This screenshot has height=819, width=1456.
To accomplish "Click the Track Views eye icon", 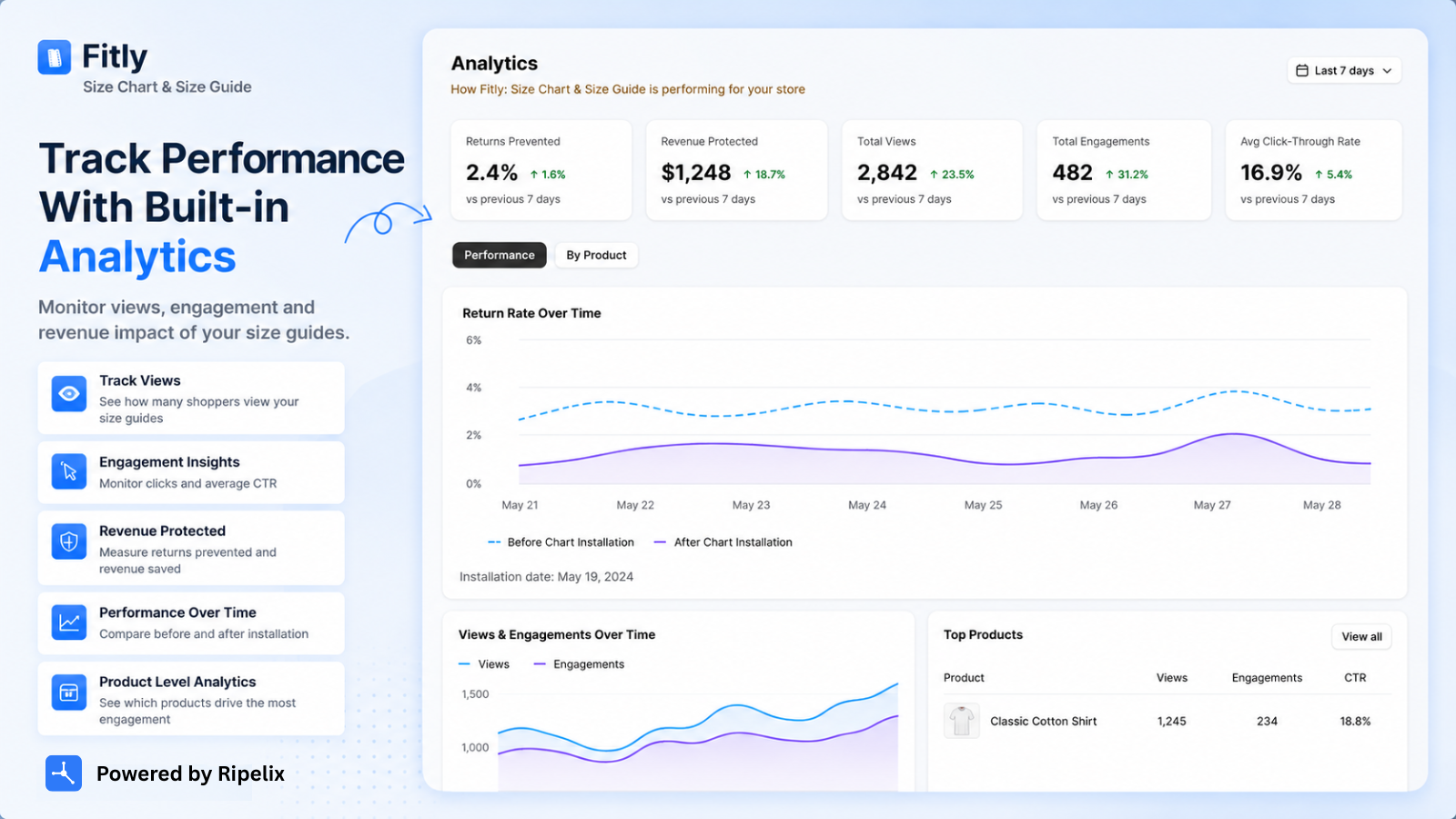I will (69, 394).
